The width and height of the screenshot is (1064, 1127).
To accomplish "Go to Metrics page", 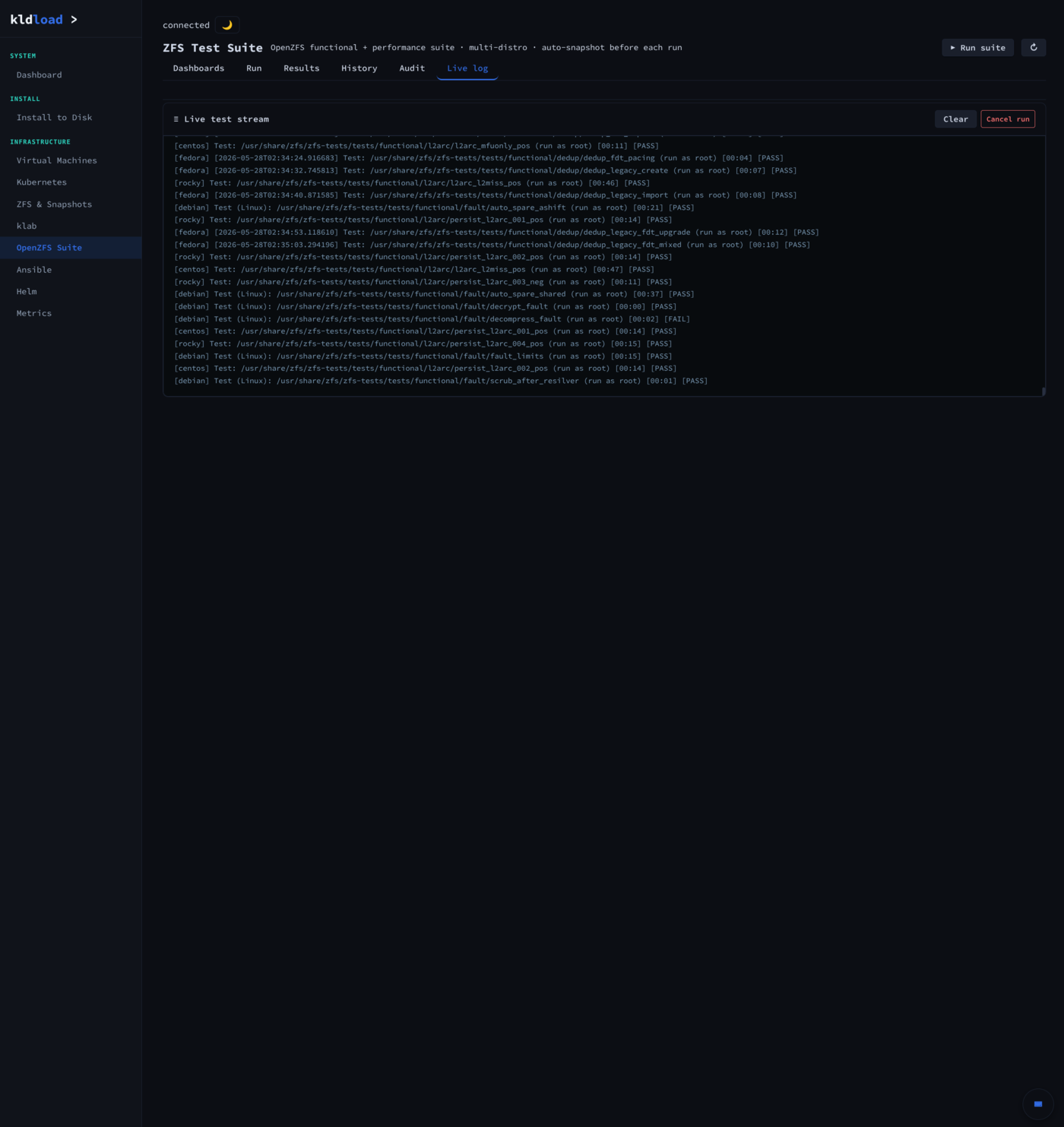I will [x=71, y=313].
